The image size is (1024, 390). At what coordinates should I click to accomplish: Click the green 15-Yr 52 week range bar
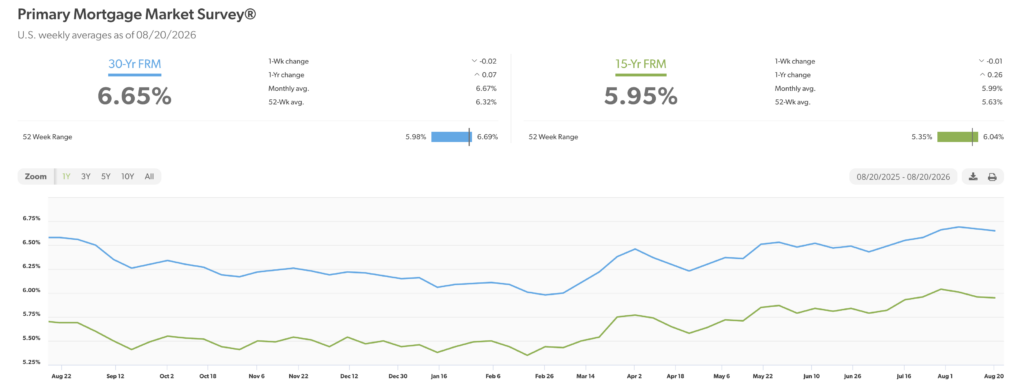(957, 137)
